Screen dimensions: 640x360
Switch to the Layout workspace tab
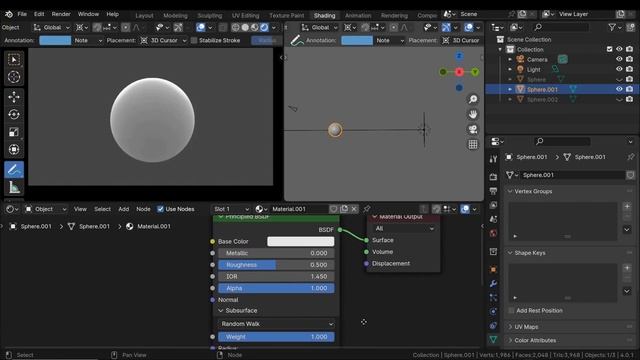(x=144, y=16)
